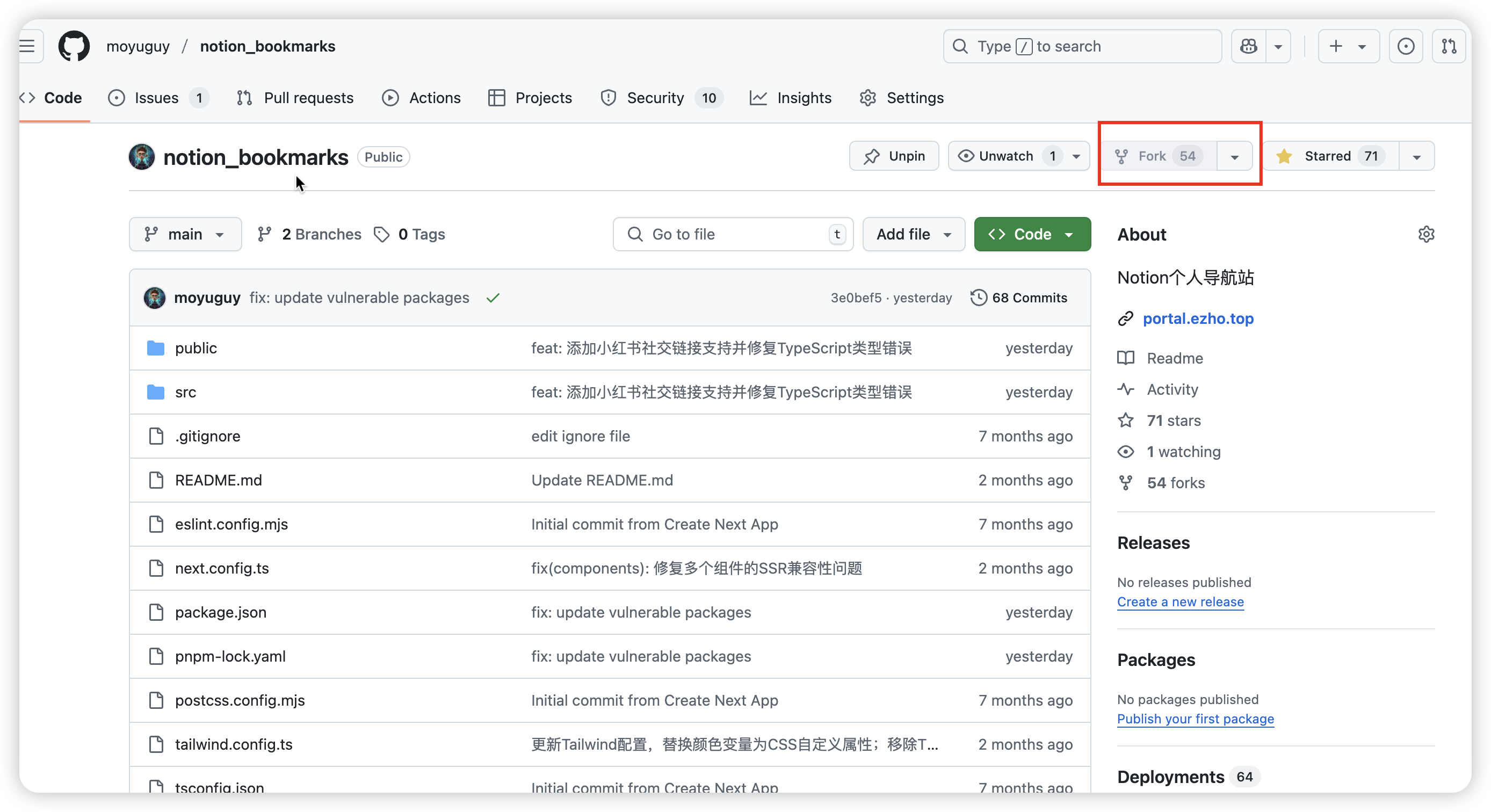
Task: Open the 'Update README.md' commit message
Action: coord(602,480)
